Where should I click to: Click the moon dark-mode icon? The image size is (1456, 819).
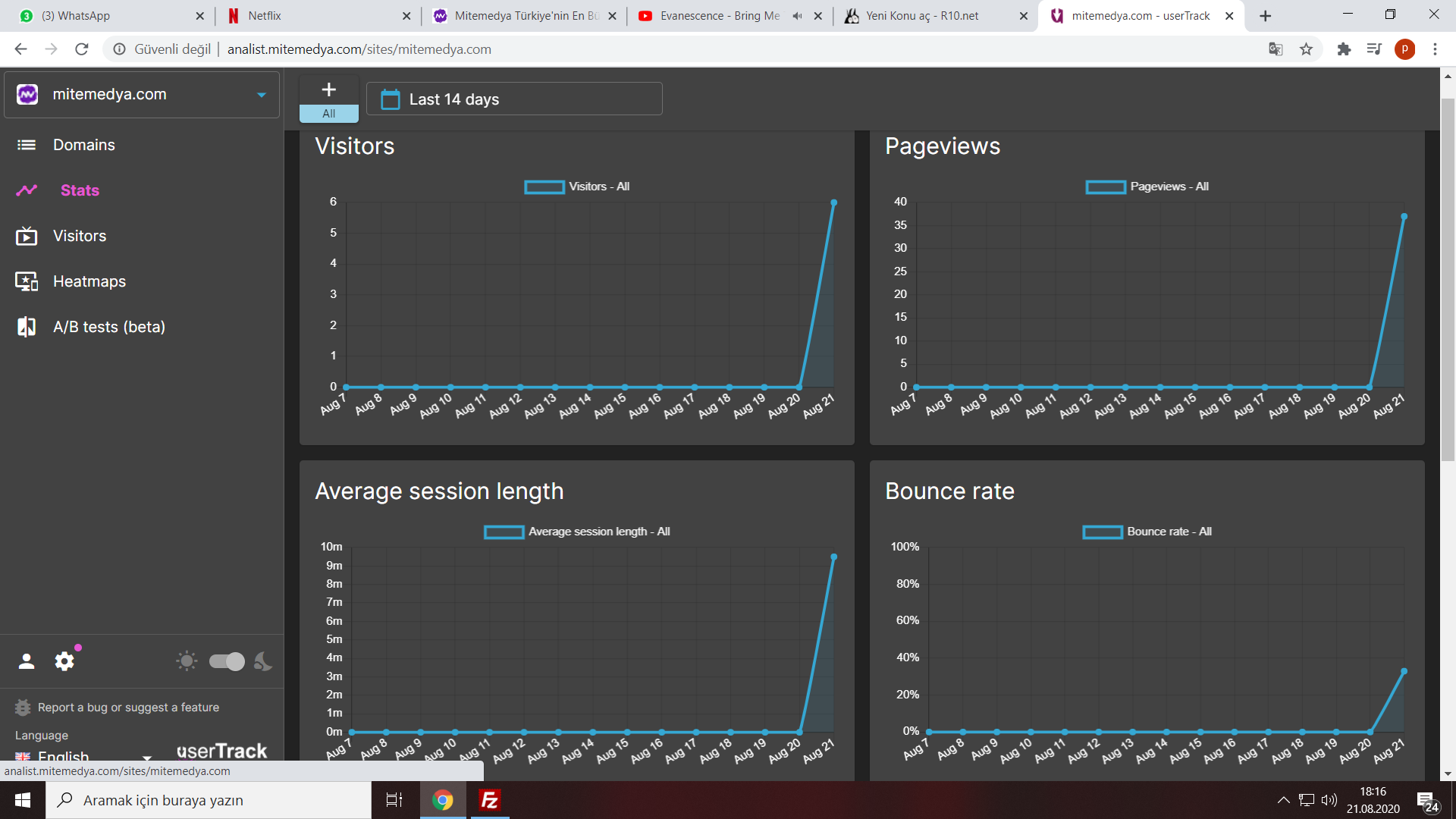tap(262, 661)
